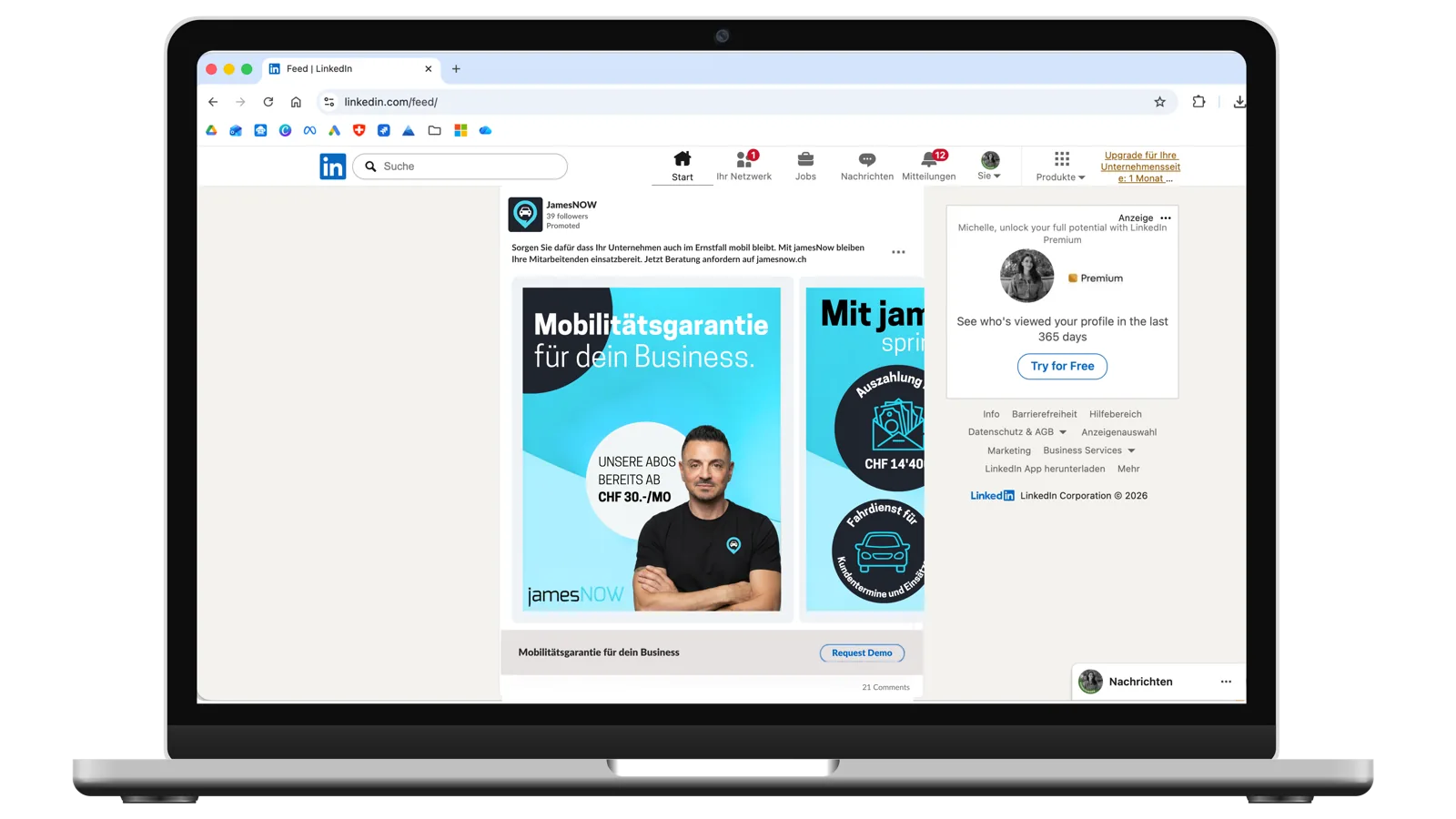Viewport: 1456px width, 819px height.
Task: Open Hilfebereich footer link
Action: (1115, 414)
